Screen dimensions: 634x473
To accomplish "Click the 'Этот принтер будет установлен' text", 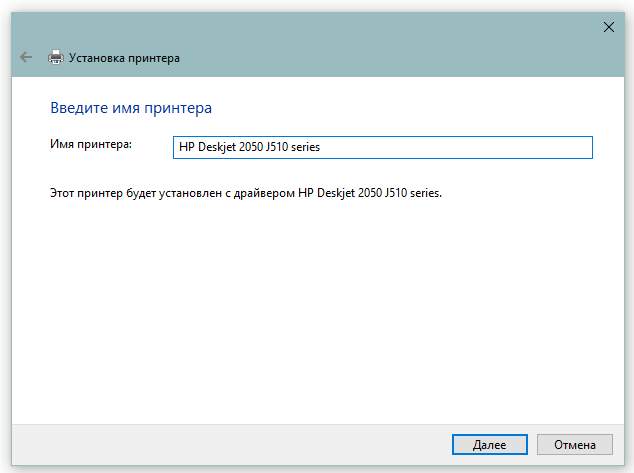I will click(136, 193).
